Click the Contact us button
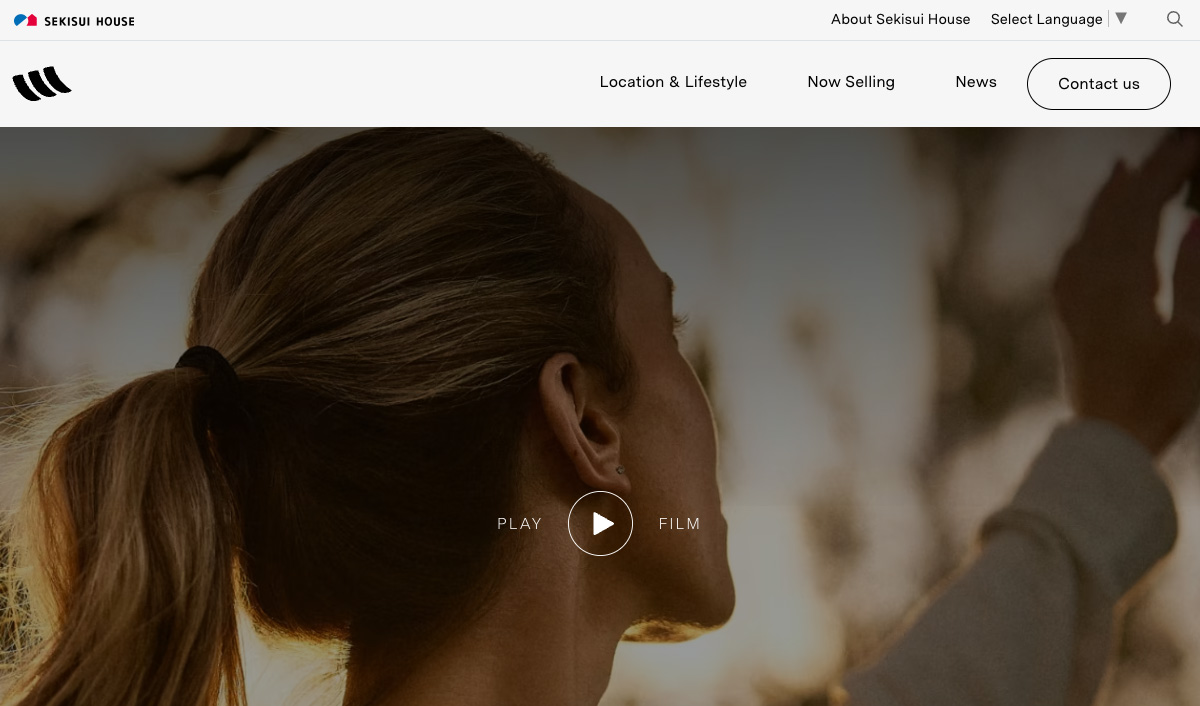 click(x=1098, y=84)
